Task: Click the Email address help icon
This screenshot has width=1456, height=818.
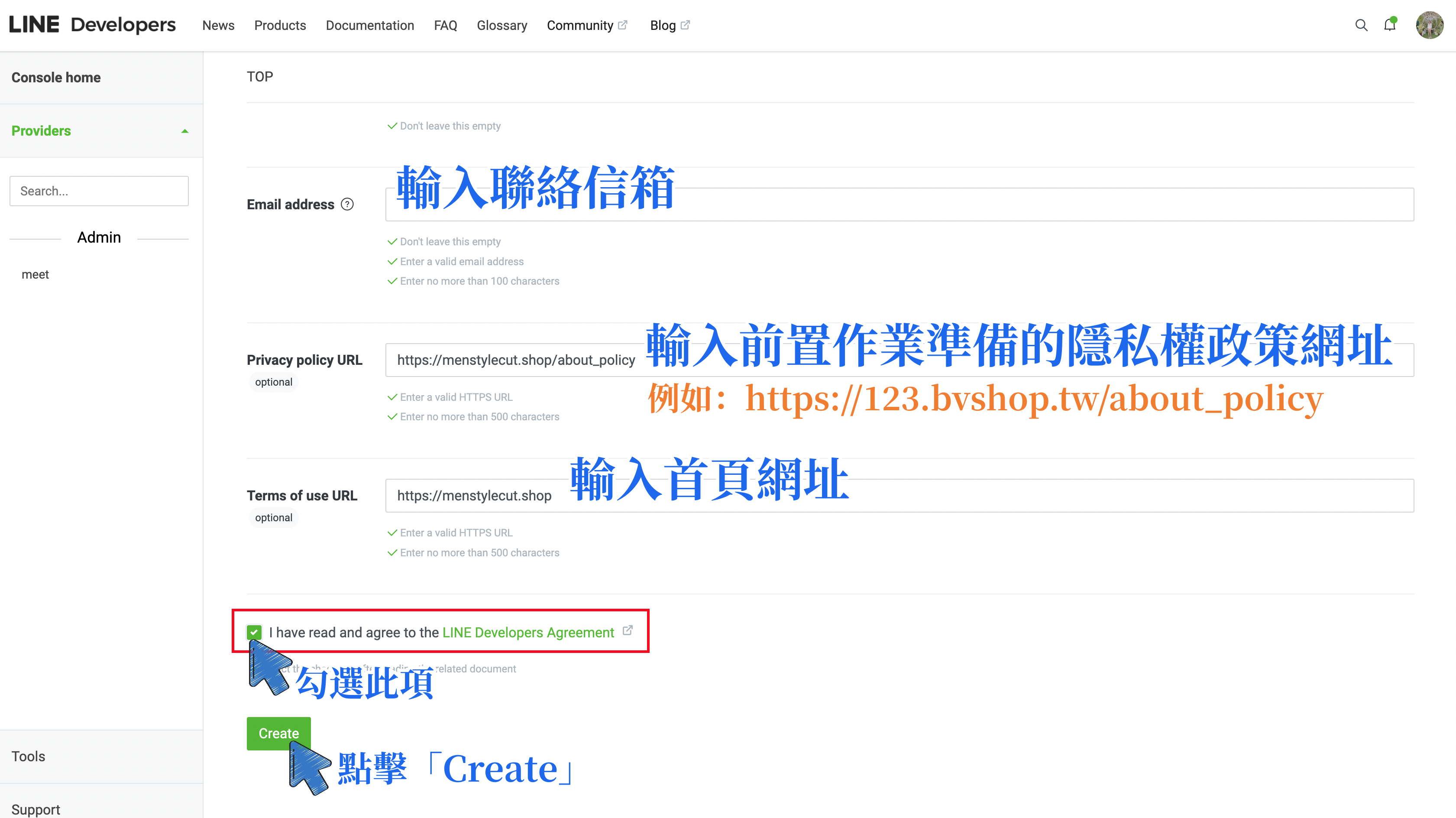Action: click(x=347, y=204)
